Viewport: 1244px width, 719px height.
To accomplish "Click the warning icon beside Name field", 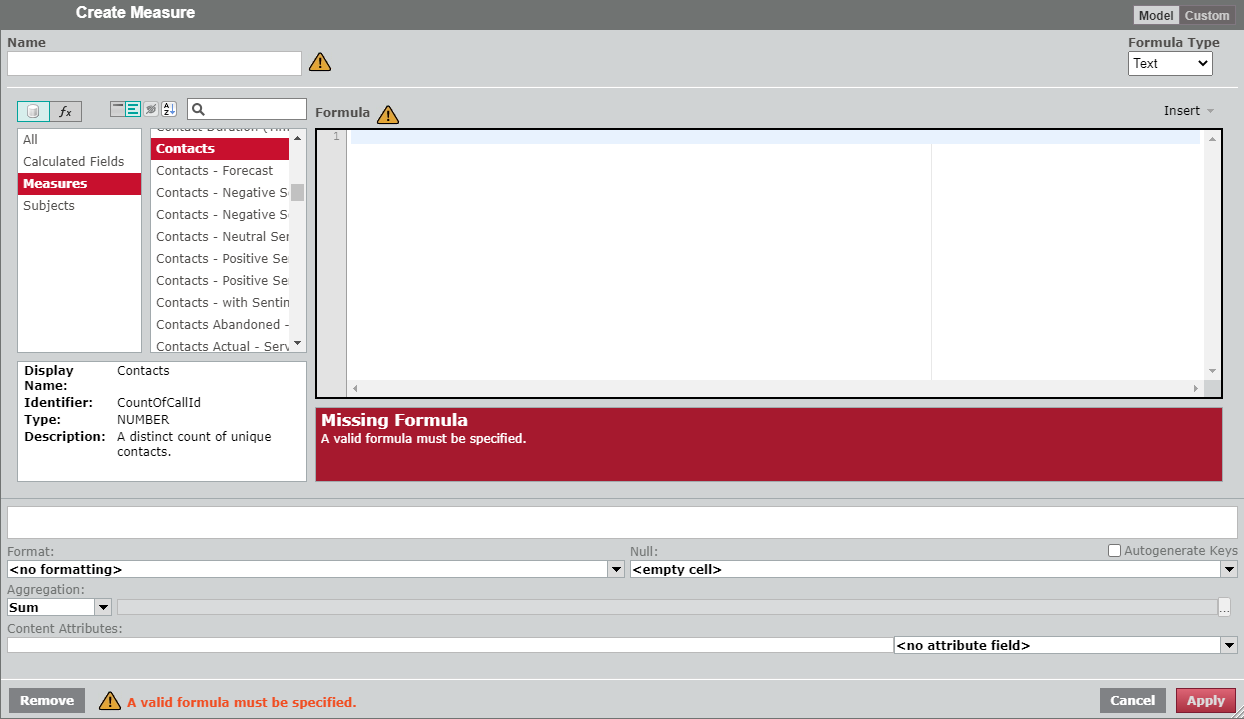I will [320, 62].
